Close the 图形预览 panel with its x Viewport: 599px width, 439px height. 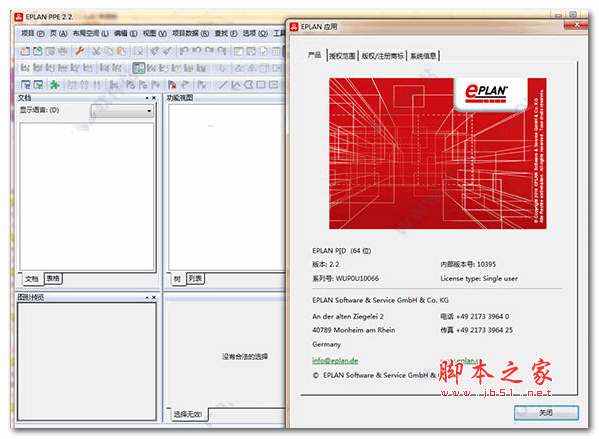click(x=154, y=297)
